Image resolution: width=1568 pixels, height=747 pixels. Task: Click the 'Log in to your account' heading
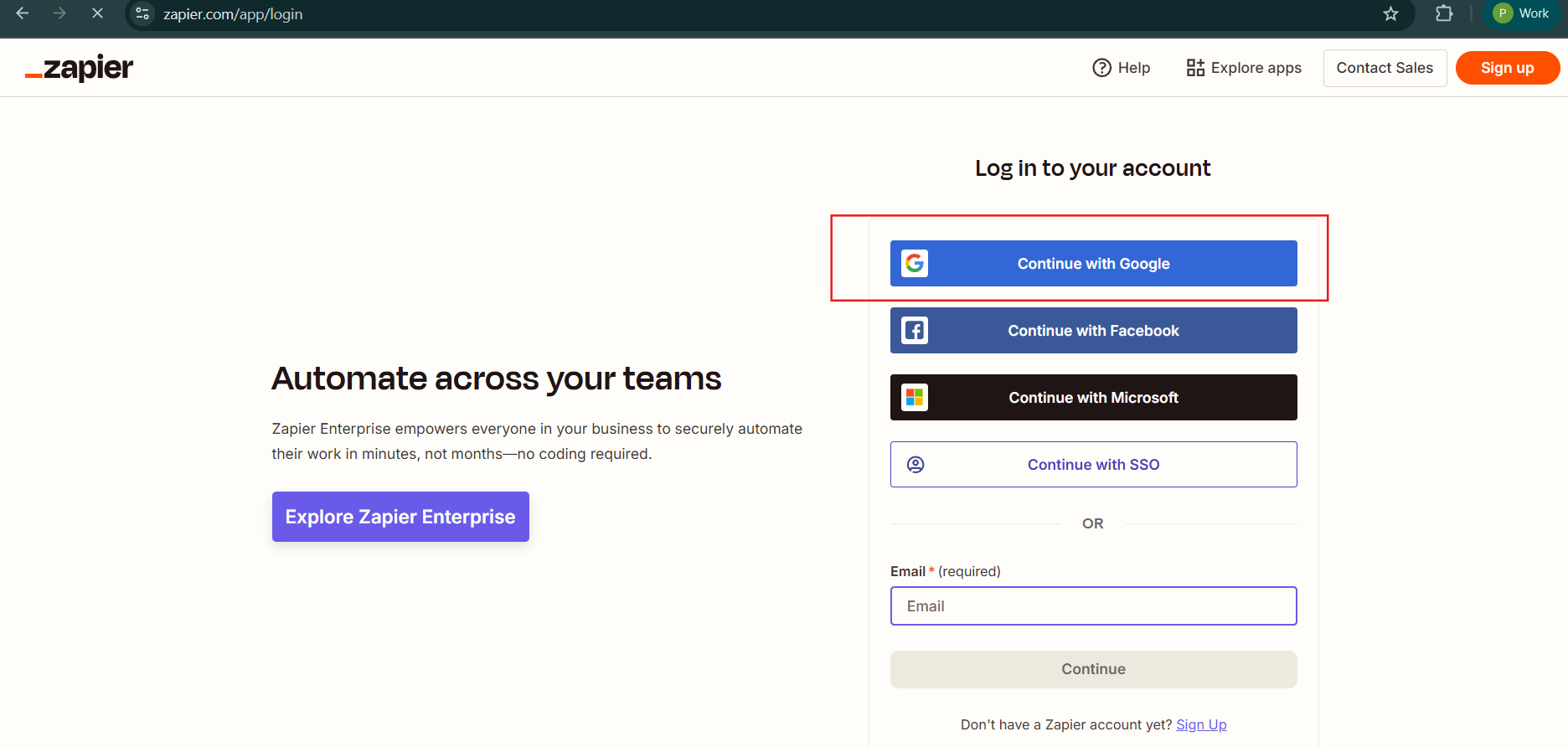point(1092,168)
